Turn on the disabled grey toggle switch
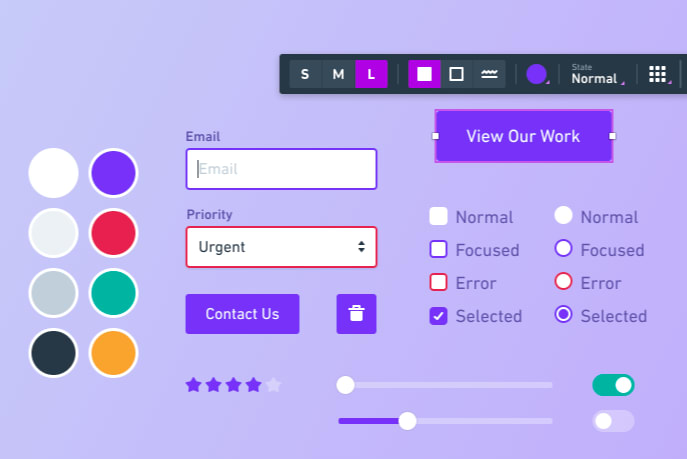This screenshot has width=687, height=459. click(x=613, y=421)
